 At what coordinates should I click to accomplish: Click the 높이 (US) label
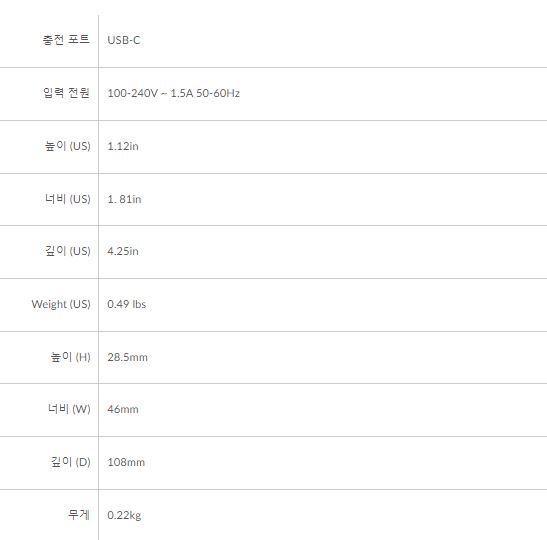coord(67,145)
